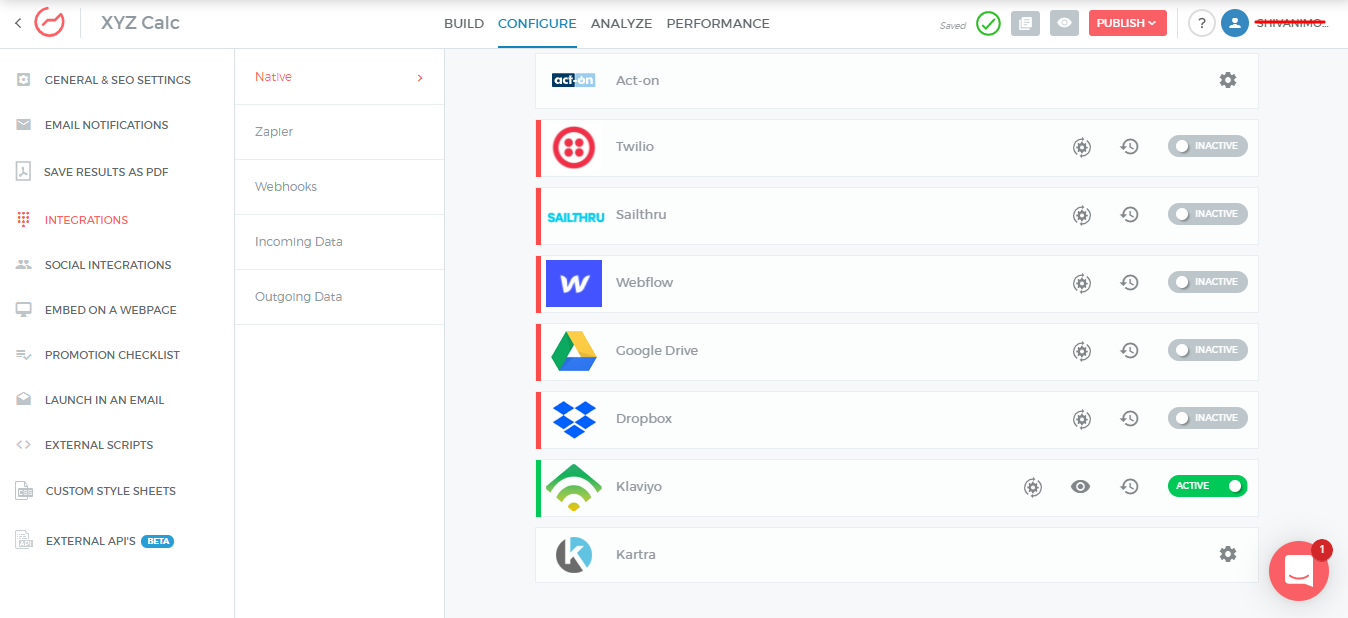Click Sailthru configure sync icon
The height and width of the screenshot is (618, 1348).
pyautogui.click(x=1082, y=215)
